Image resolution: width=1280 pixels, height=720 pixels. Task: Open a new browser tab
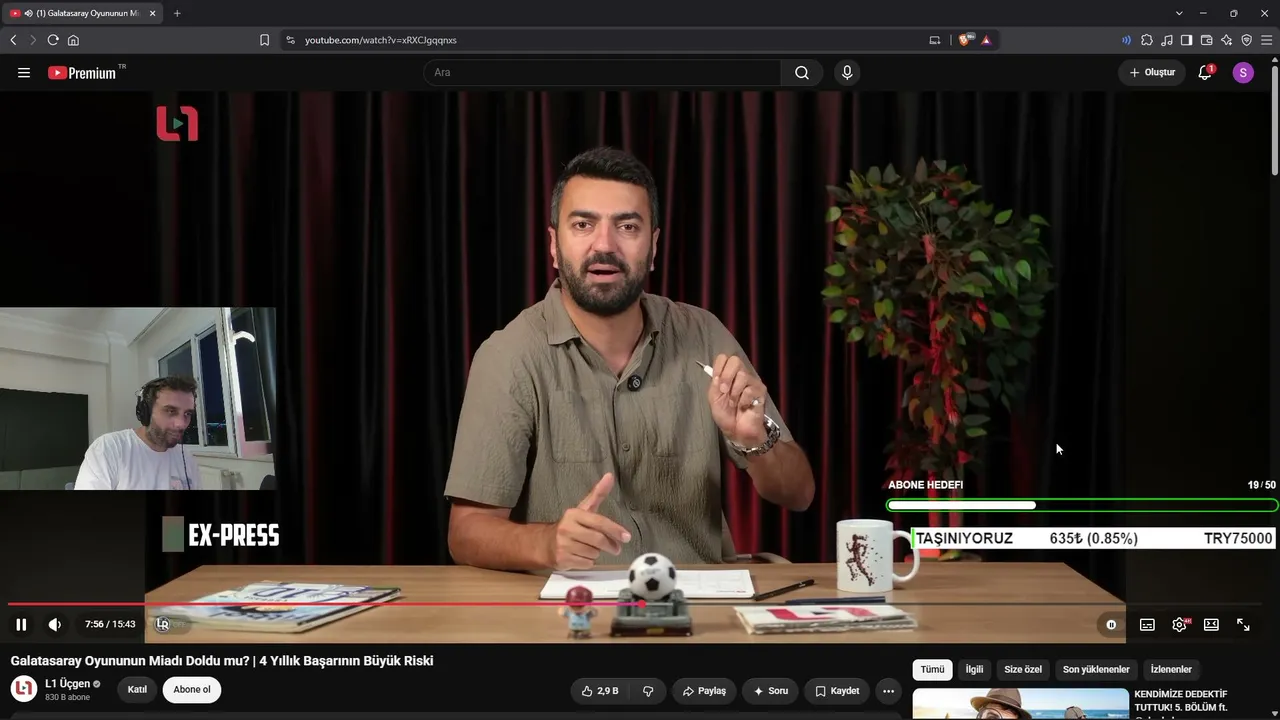177,13
